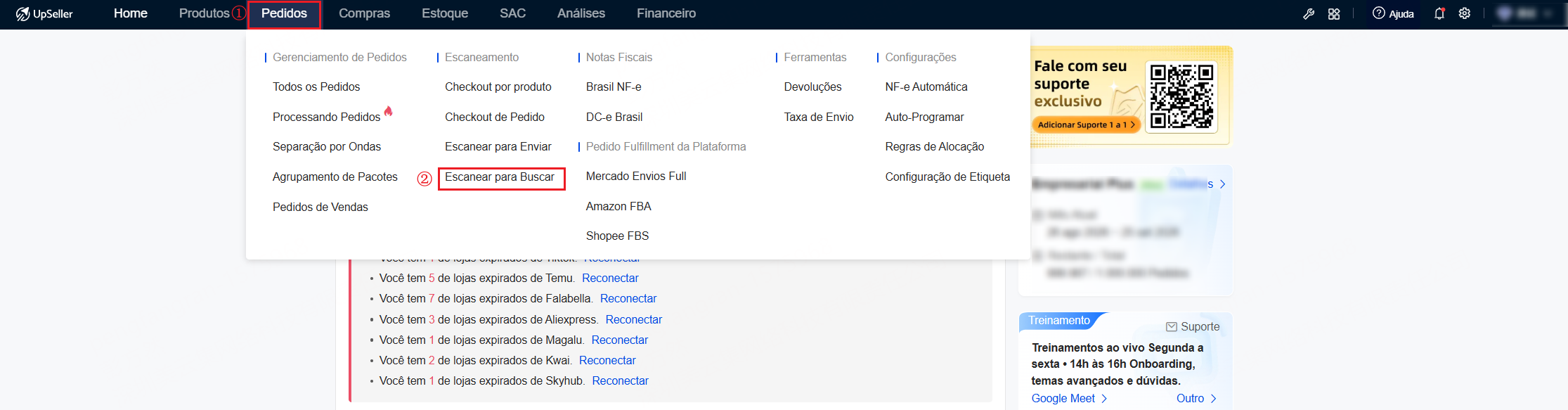Image resolution: width=1568 pixels, height=410 pixels.
Task: Click the Ajuda help icon
Action: coord(1379,13)
